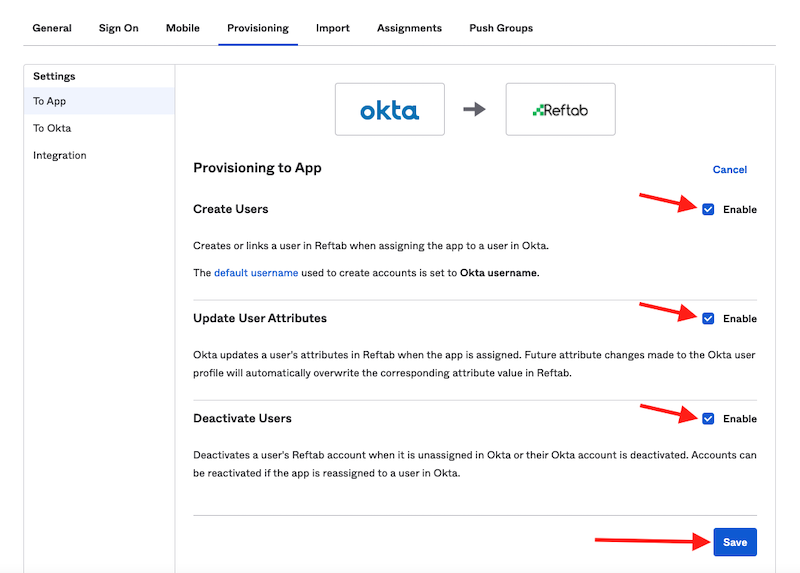Open the Mobile tab

point(183,28)
